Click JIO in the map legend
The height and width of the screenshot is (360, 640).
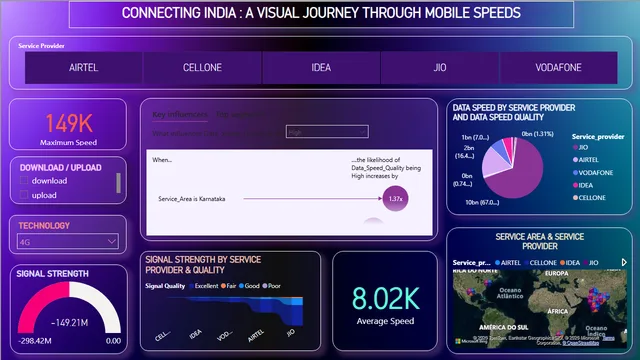click(591, 263)
